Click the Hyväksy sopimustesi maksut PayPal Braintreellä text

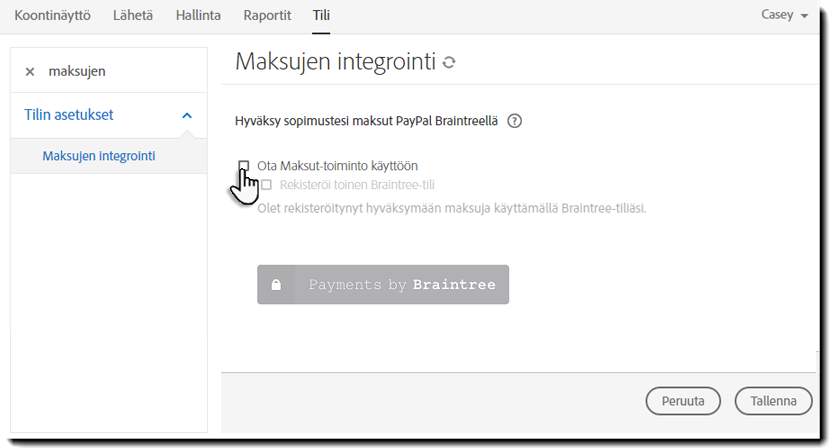click(x=366, y=121)
